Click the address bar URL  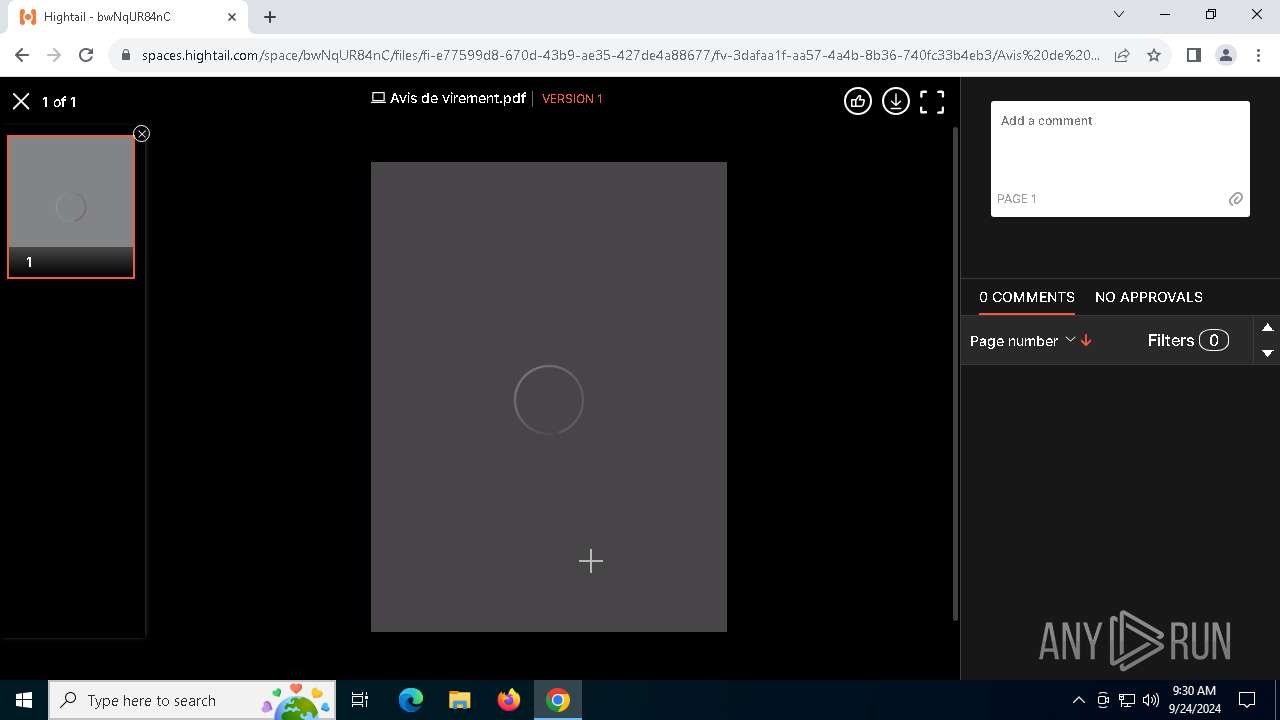[620, 56]
